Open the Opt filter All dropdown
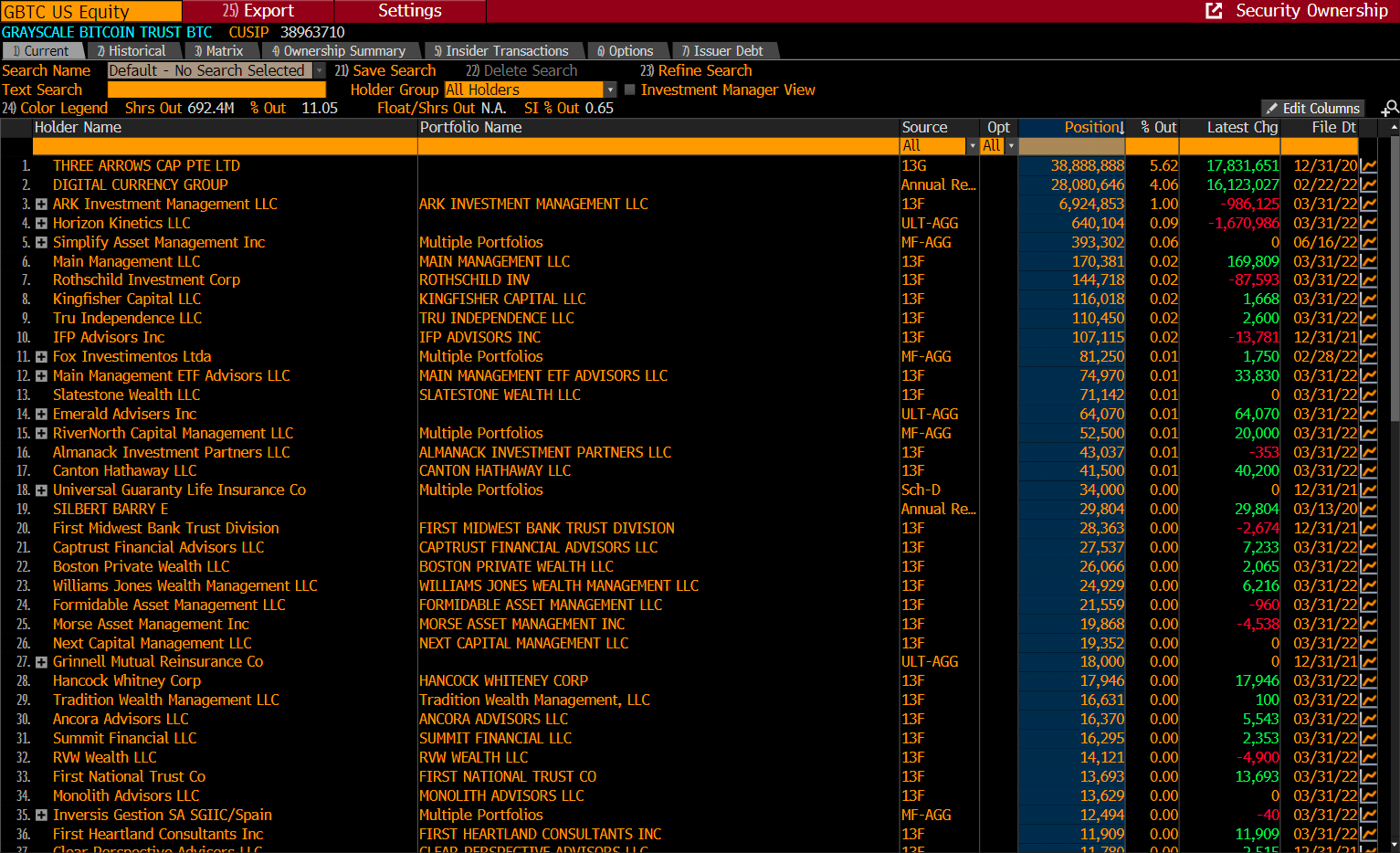Image resolution: width=1400 pixels, height=853 pixels. [x=1011, y=146]
